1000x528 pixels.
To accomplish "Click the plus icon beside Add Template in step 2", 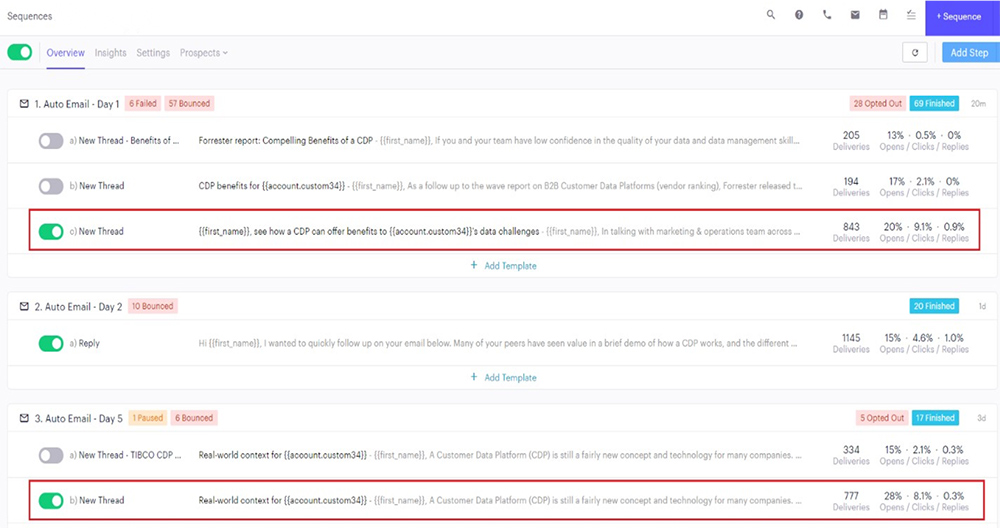I will tap(474, 377).
